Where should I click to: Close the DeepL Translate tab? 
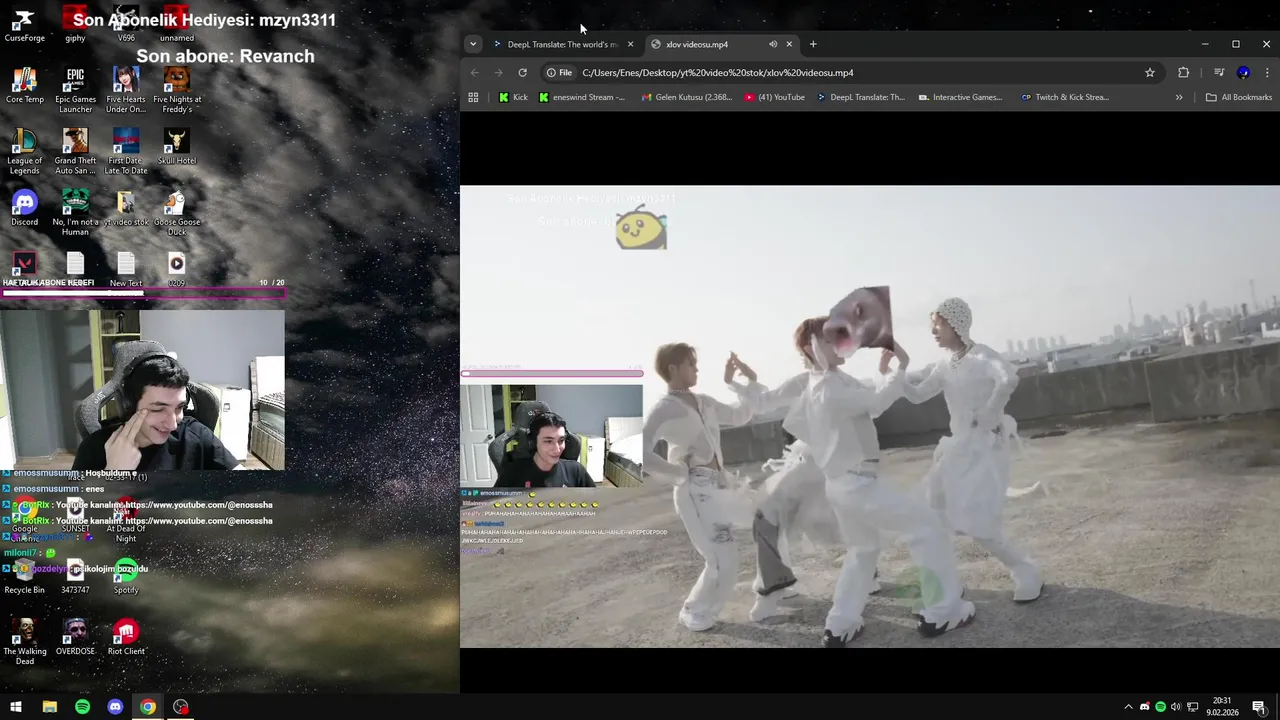pos(630,44)
